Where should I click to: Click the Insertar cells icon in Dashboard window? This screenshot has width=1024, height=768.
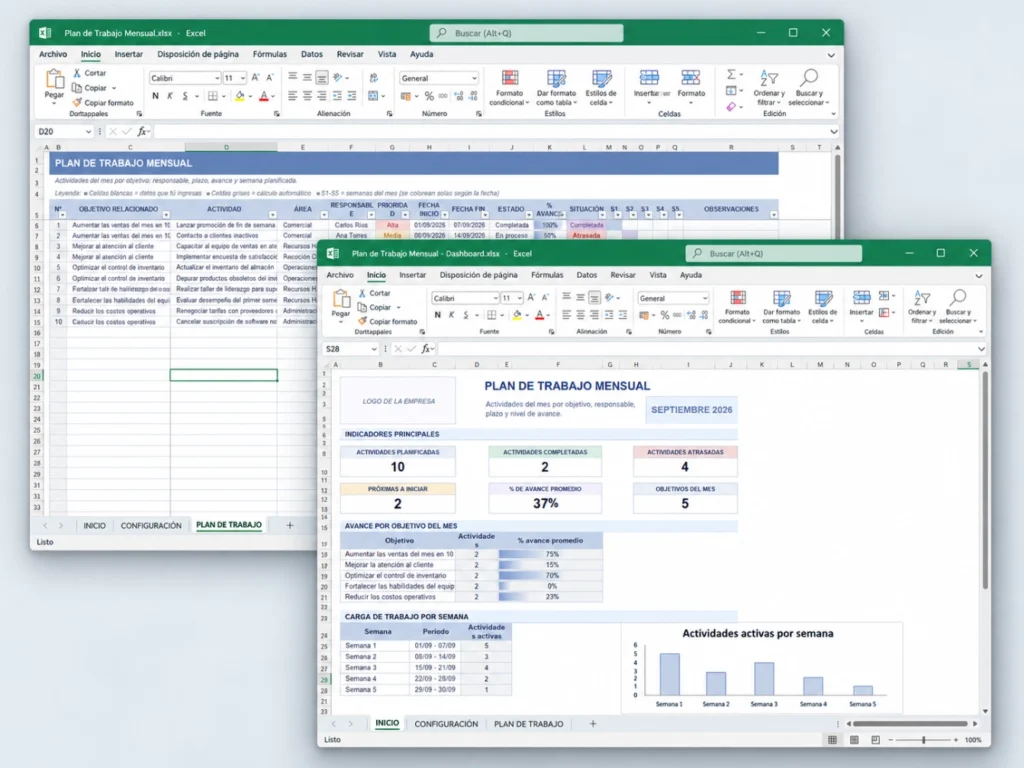(861, 298)
